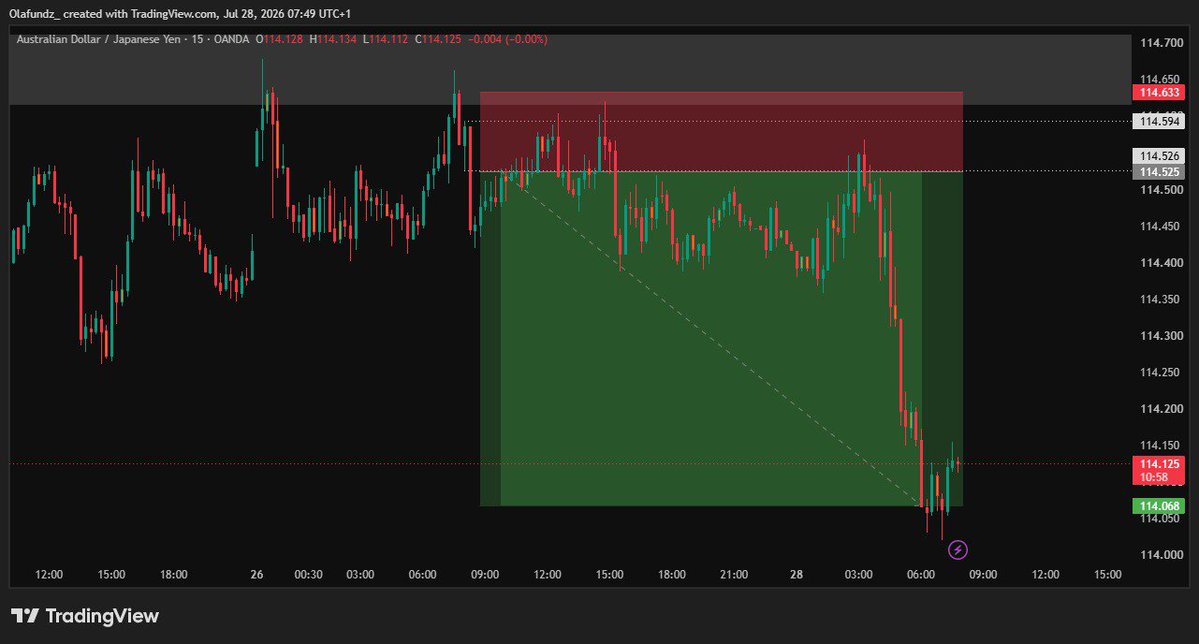Click the 114.200 price axis label
Screen dimensions: 1199x644
coord(1162,409)
